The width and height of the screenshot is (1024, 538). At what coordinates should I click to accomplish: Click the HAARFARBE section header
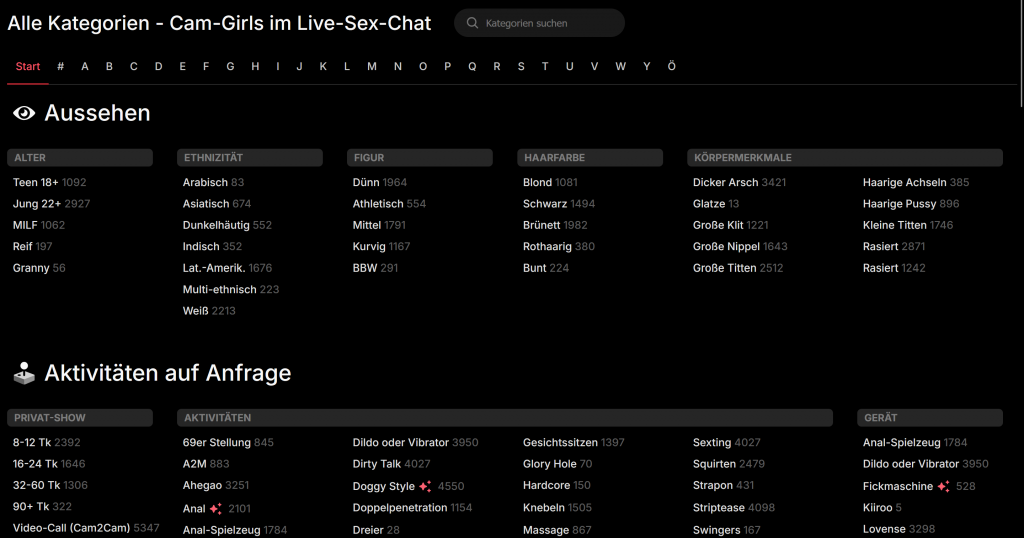click(590, 158)
